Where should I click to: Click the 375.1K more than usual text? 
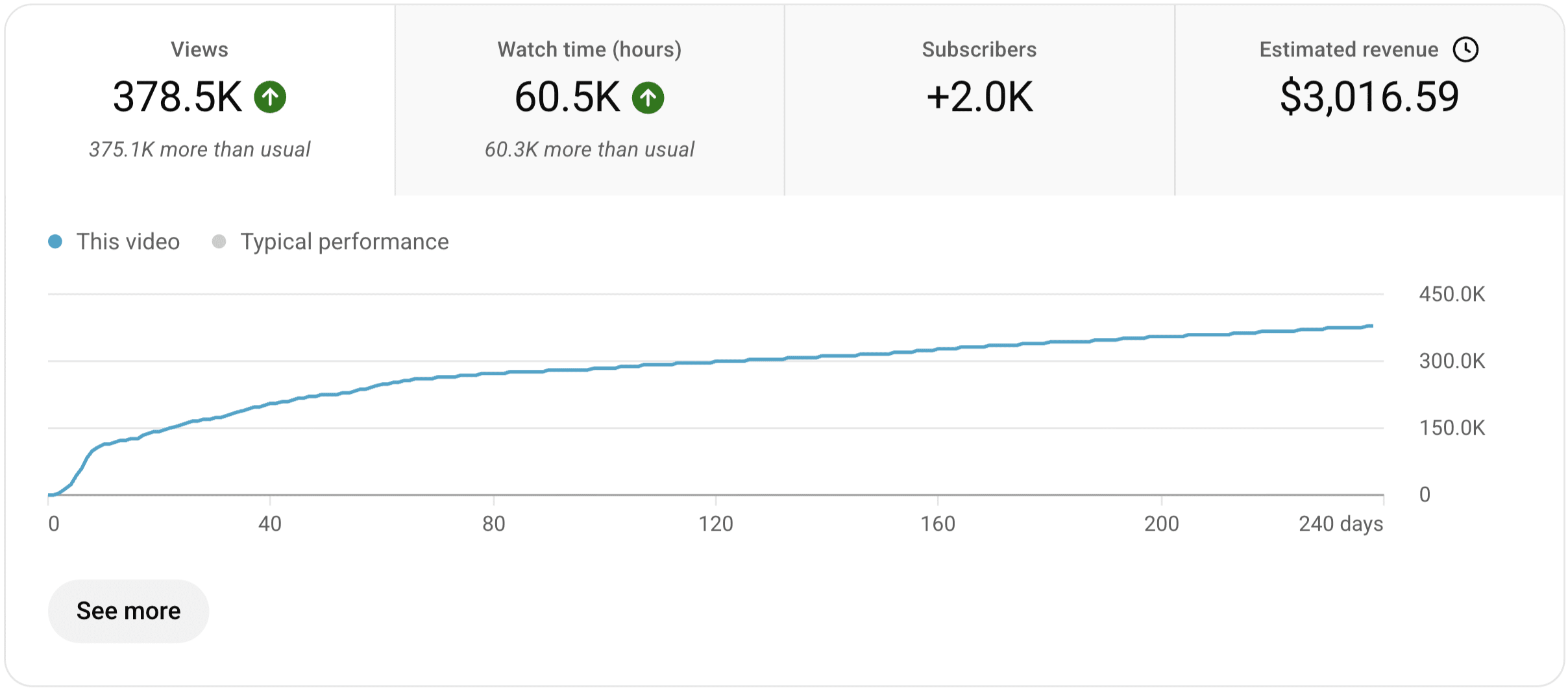[200, 150]
